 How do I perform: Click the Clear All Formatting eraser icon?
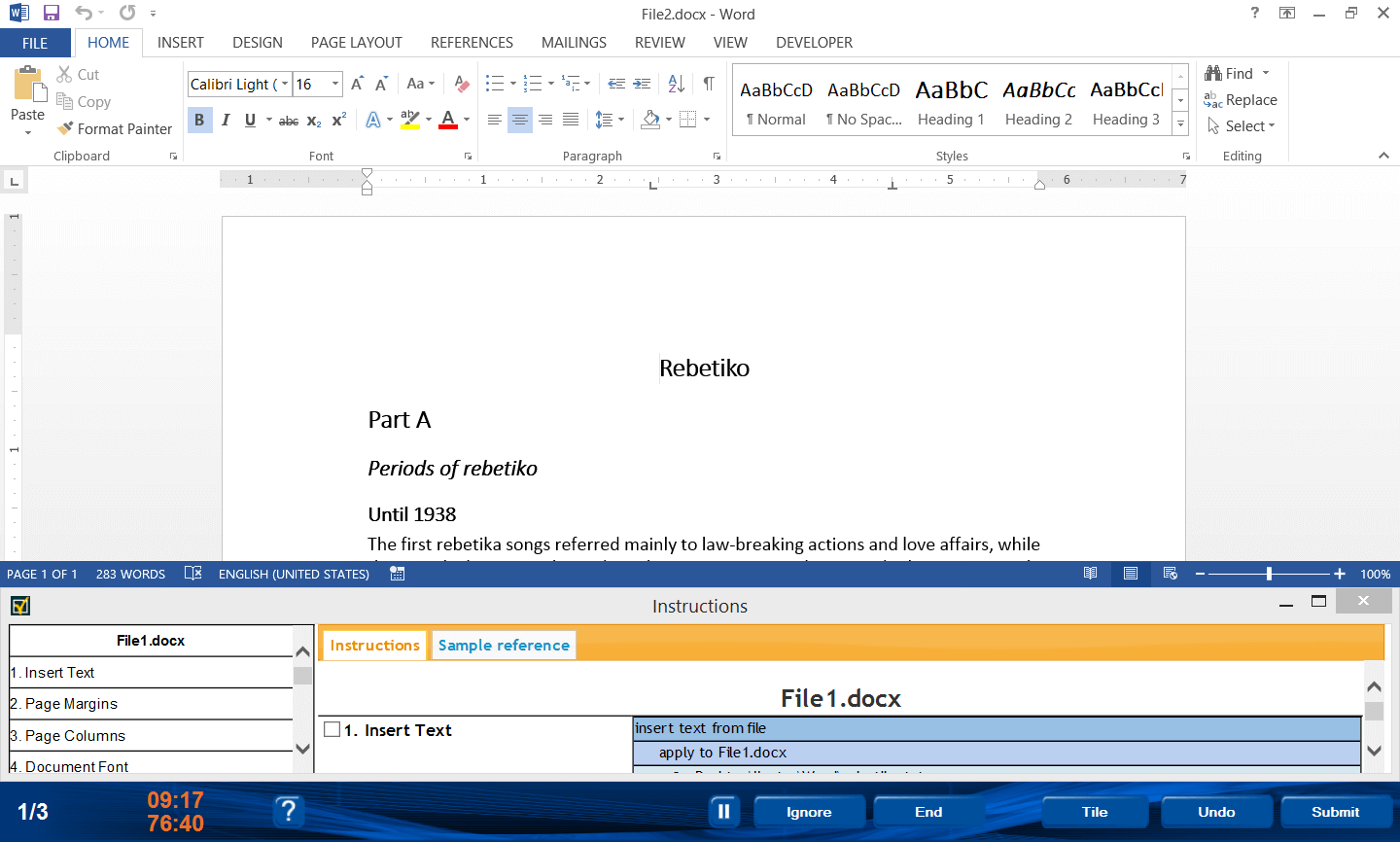[x=462, y=84]
